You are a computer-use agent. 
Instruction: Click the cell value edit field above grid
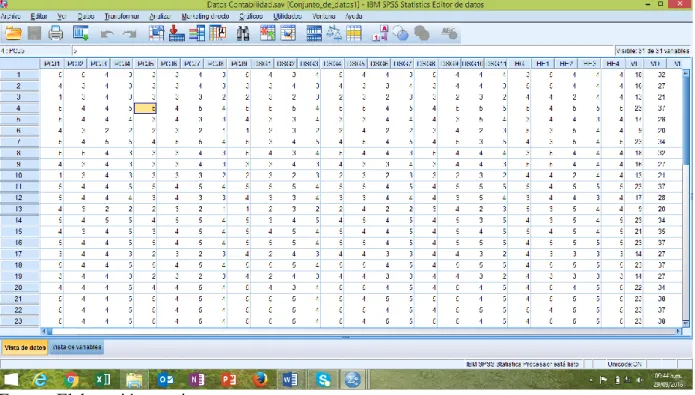pyautogui.click(x=343, y=51)
